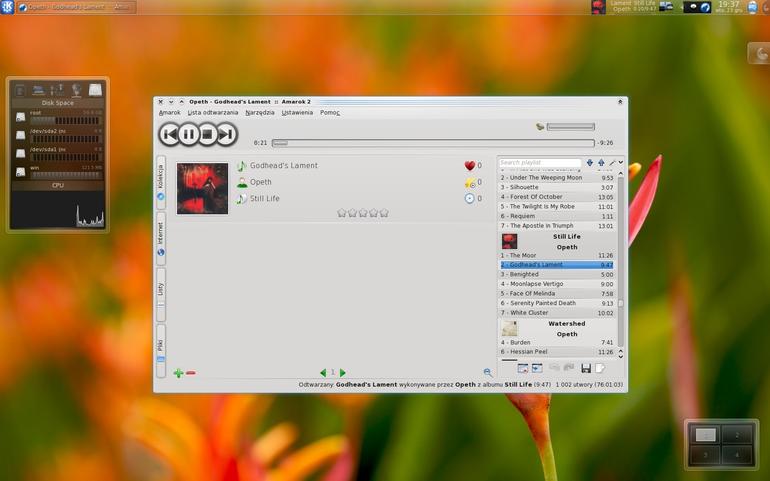Switch to the Listy sidebar tab
Viewport: 770px width, 481px height.
(161, 295)
